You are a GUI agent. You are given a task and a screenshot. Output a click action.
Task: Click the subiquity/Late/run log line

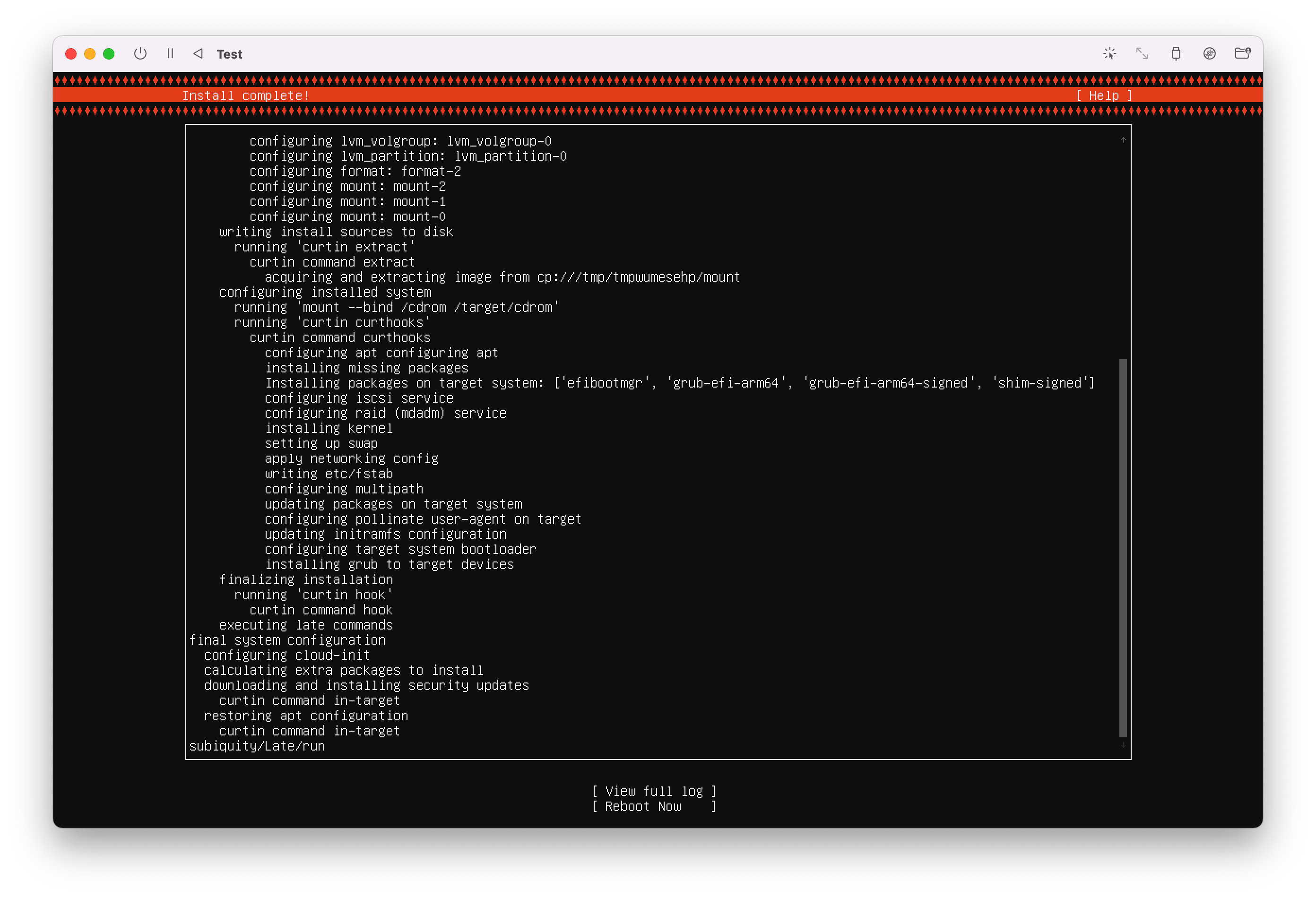(x=257, y=746)
